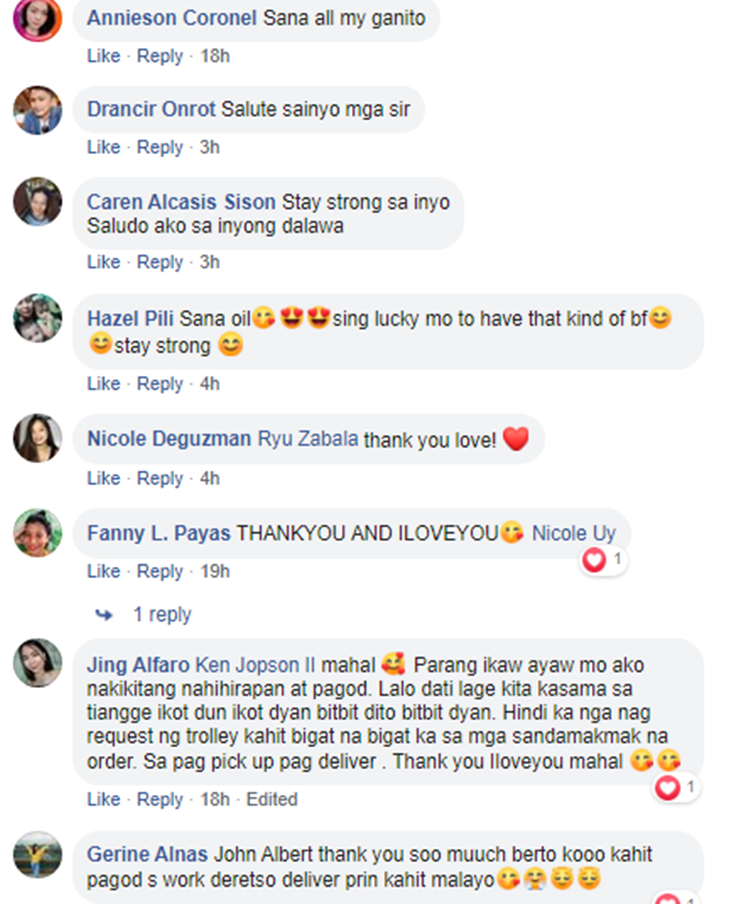Show edit history via Edited label
This screenshot has height=904, width=750.
pos(272,800)
